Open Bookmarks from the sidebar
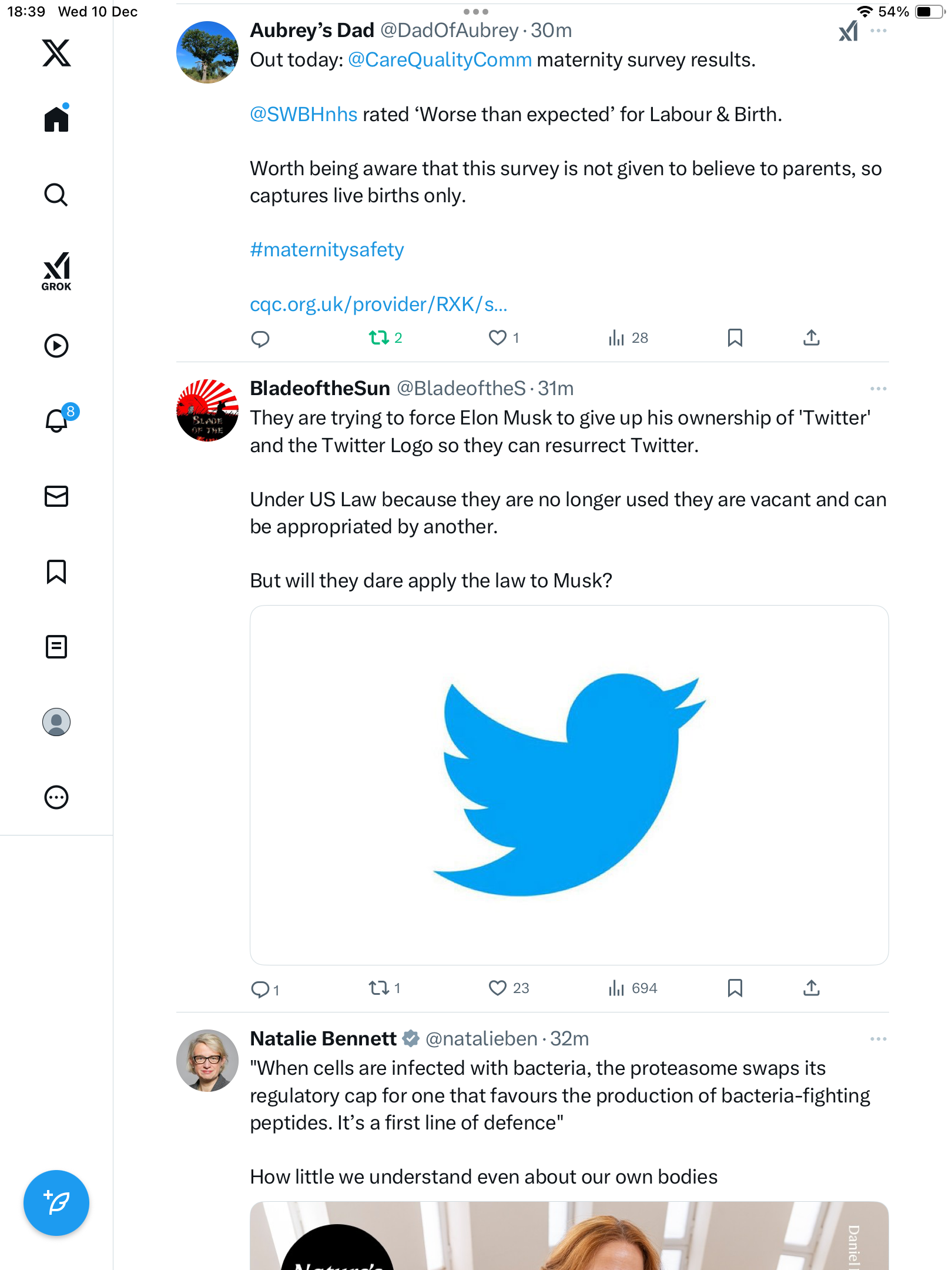The width and height of the screenshot is (952, 1270). (x=56, y=571)
